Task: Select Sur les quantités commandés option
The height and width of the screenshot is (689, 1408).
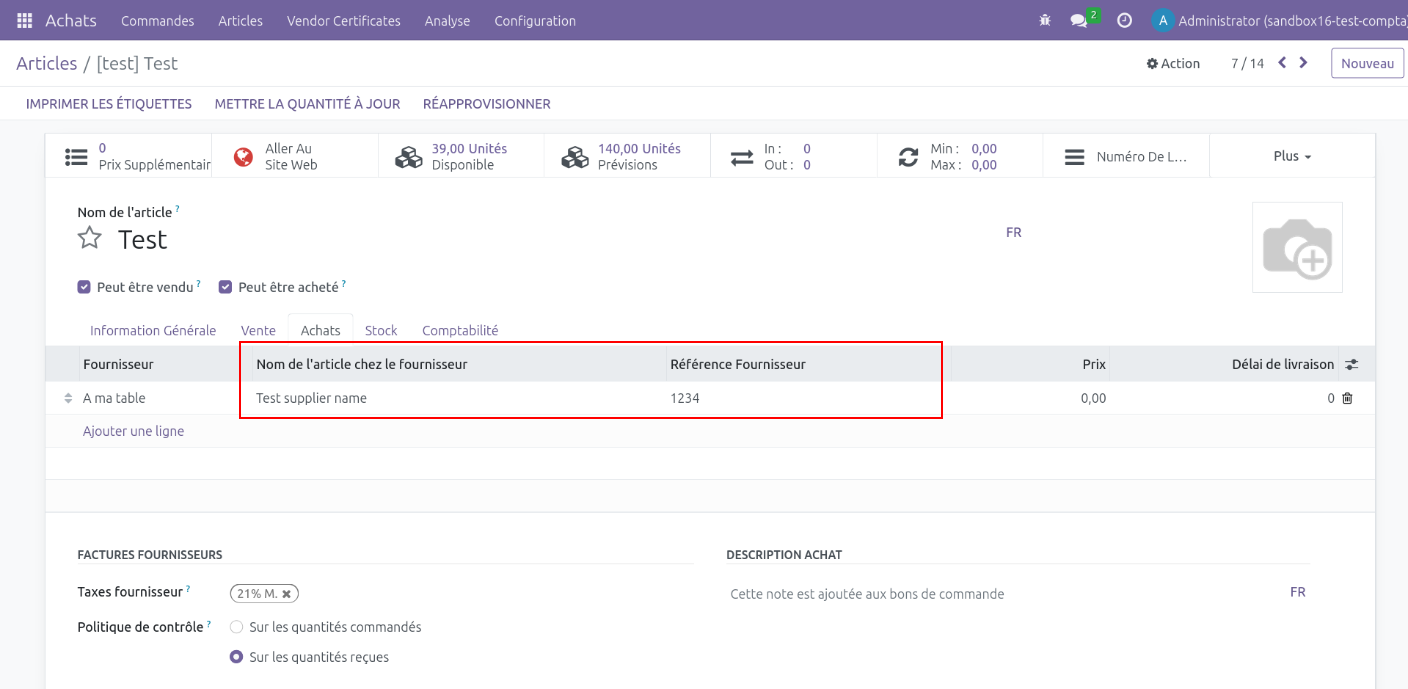Action: pyautogui.click(x=237, y=627)
